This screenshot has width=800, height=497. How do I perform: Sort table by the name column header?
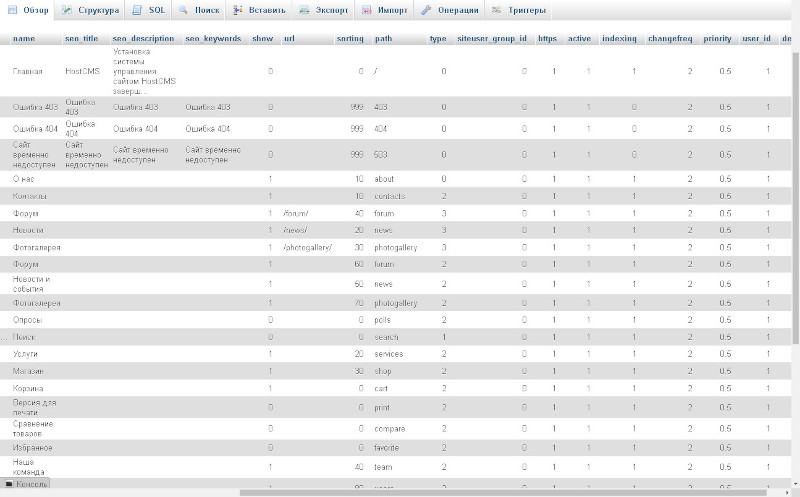click(x=24, y=38)
